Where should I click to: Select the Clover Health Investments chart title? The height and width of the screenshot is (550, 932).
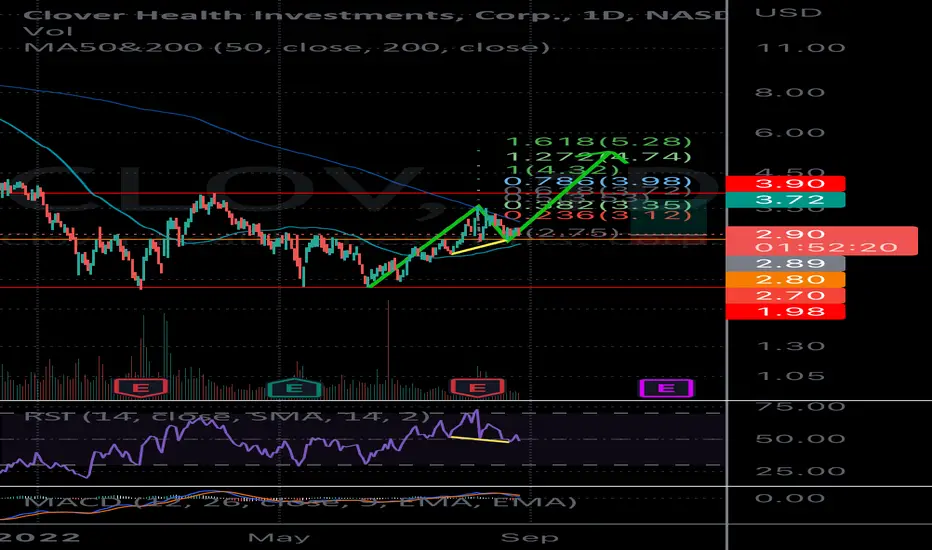(x=374, y=15)
